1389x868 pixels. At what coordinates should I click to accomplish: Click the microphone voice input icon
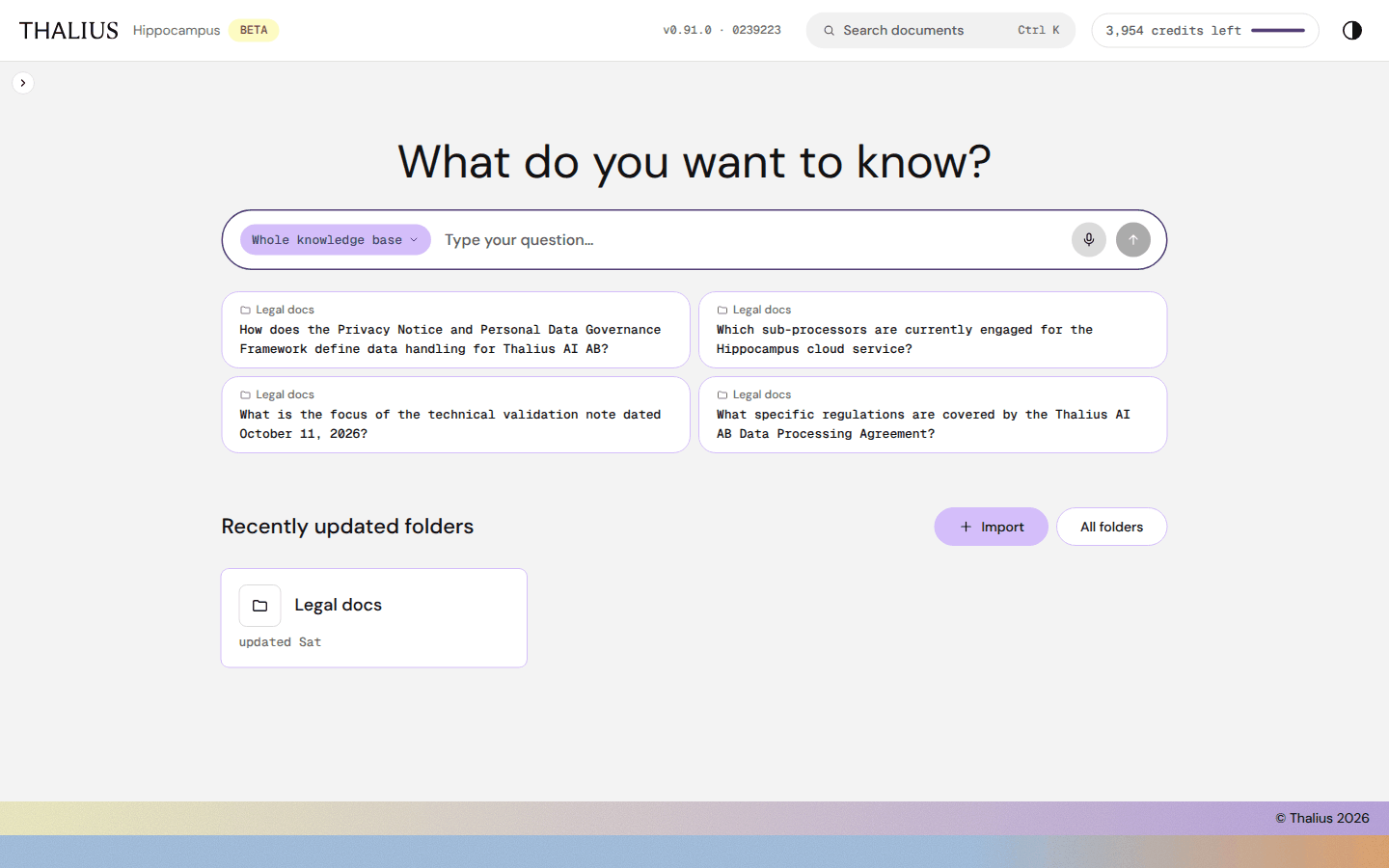[1089, 240]
